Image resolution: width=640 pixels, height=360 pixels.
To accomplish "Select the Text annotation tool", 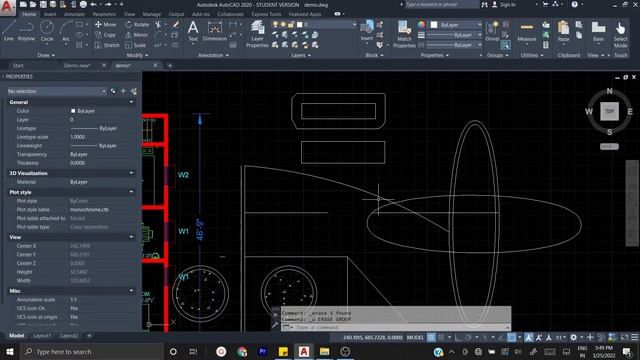I will 193,31.
